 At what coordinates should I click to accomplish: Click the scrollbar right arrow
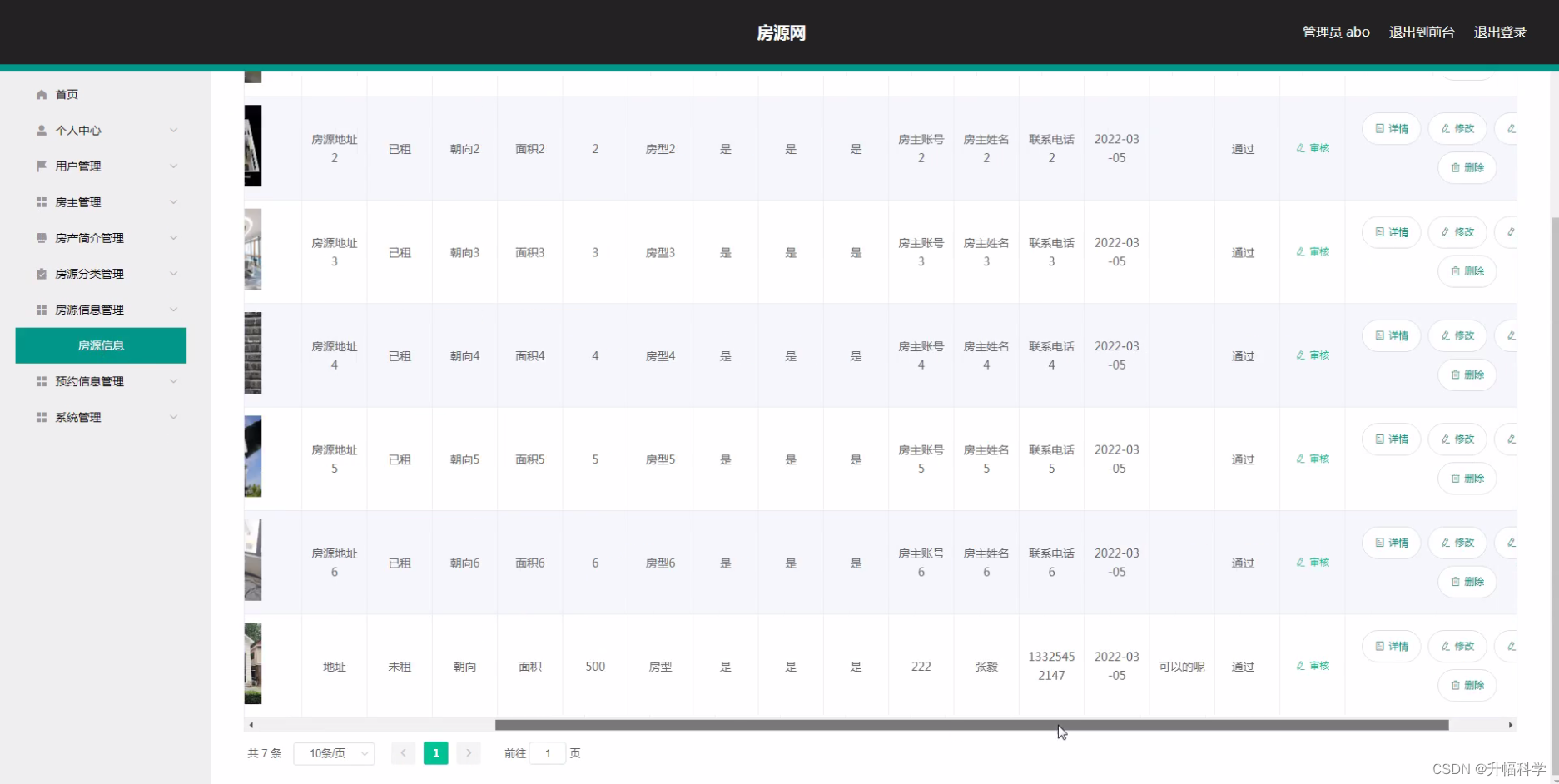1511,725
